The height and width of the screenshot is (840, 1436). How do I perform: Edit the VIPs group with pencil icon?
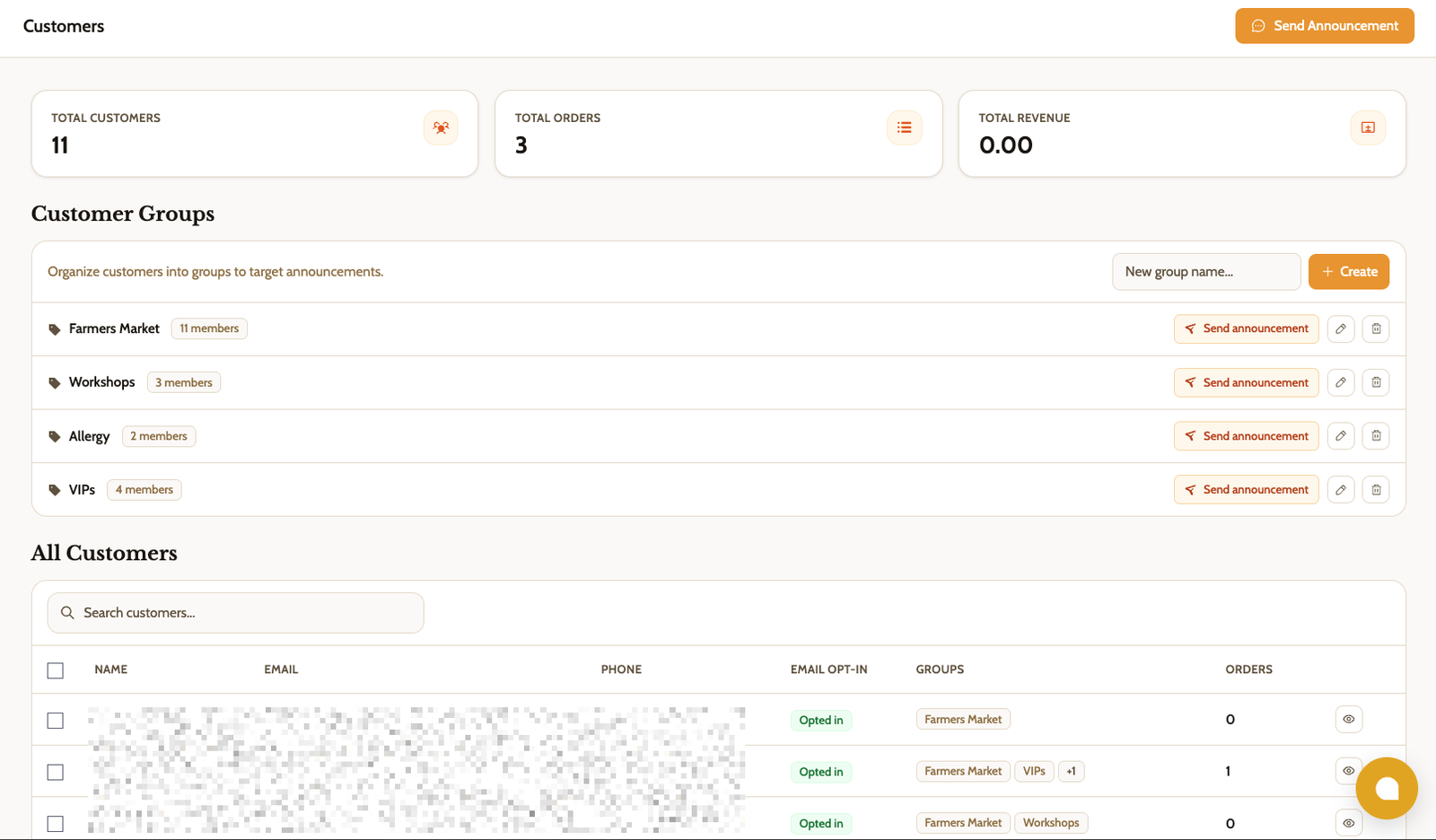coord(1341,489)
